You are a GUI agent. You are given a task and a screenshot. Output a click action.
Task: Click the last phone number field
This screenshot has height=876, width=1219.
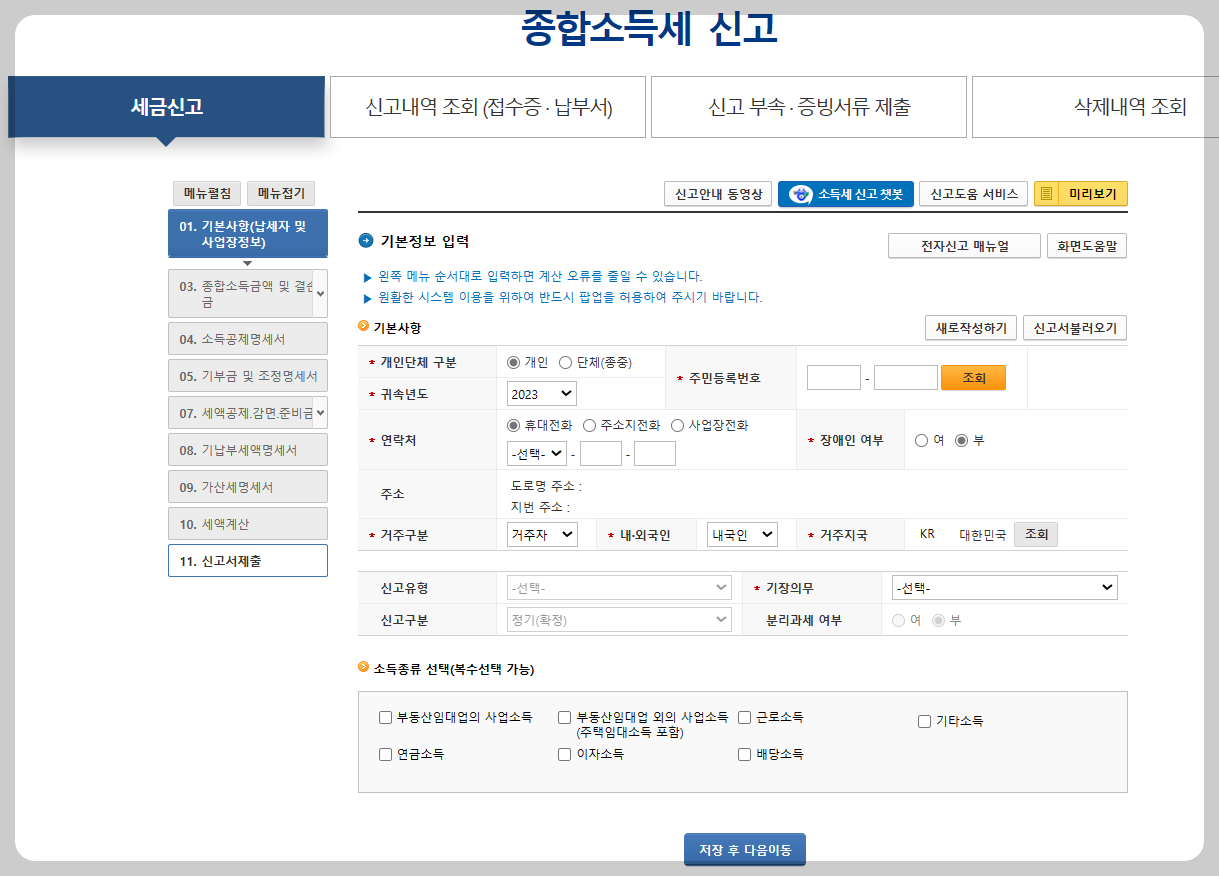tap(655, 454)
